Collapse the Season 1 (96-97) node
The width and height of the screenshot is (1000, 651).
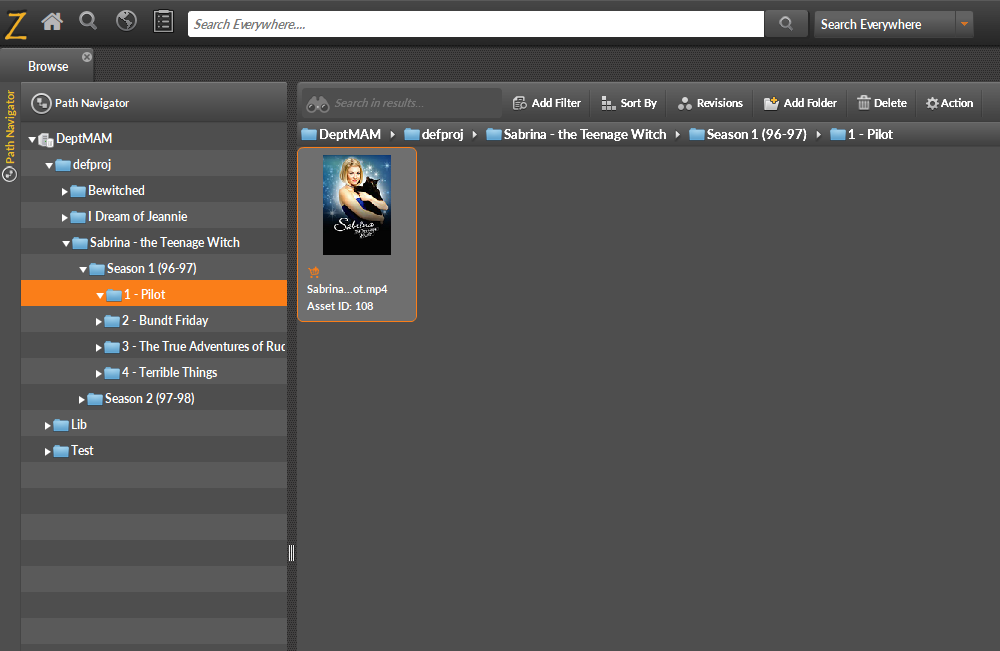click(83, 270)
